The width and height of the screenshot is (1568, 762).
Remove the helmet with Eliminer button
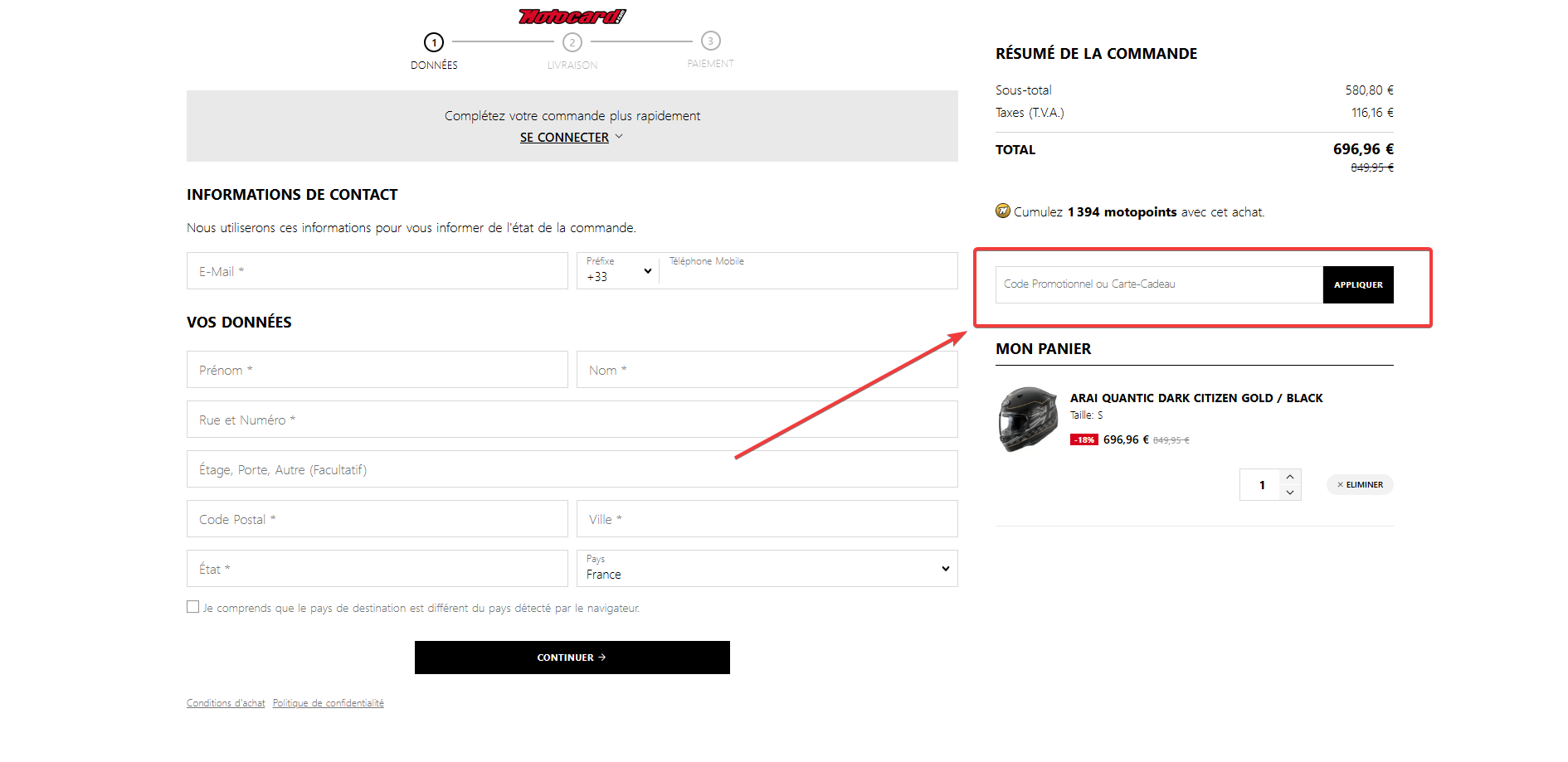(1360, 485)
